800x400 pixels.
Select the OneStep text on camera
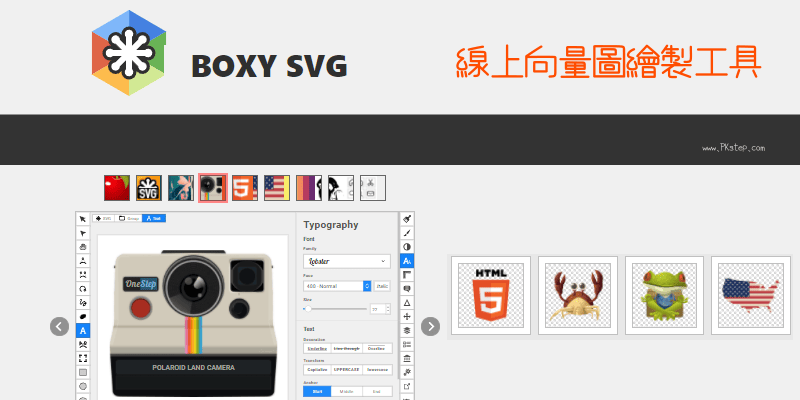140,284
